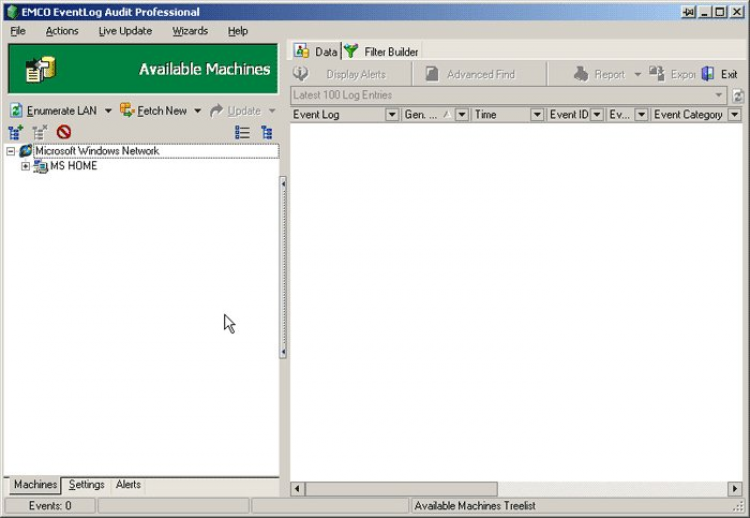Click the Exit toolbar button
The width and height of the screenshot is (750, 518).
(x=720, y=74)
